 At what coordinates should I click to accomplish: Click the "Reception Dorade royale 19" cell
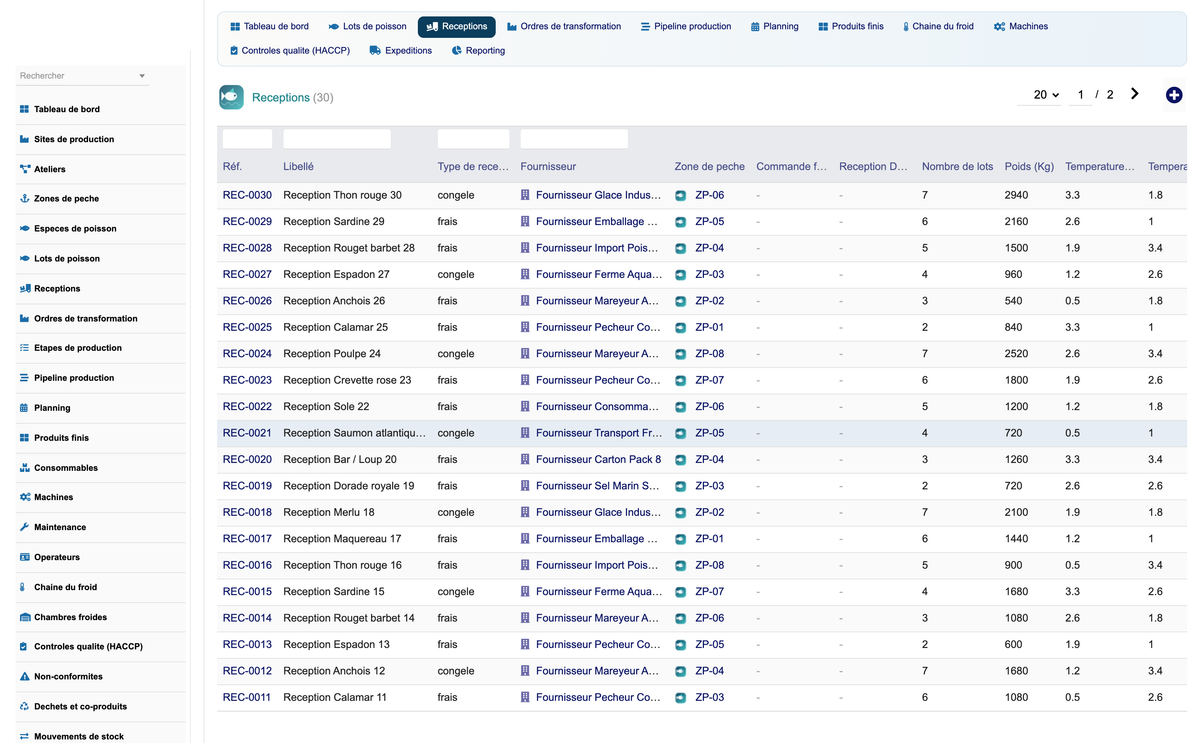tap(348, 486)
